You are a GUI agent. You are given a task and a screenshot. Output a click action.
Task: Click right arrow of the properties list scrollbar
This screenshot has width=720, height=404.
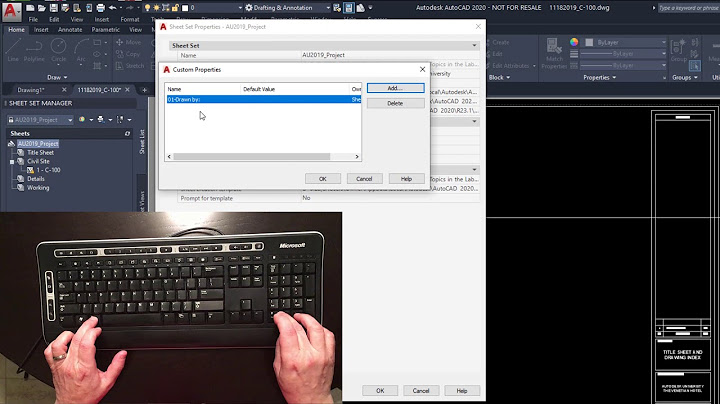pyautogui.click(x=357, y=157)
